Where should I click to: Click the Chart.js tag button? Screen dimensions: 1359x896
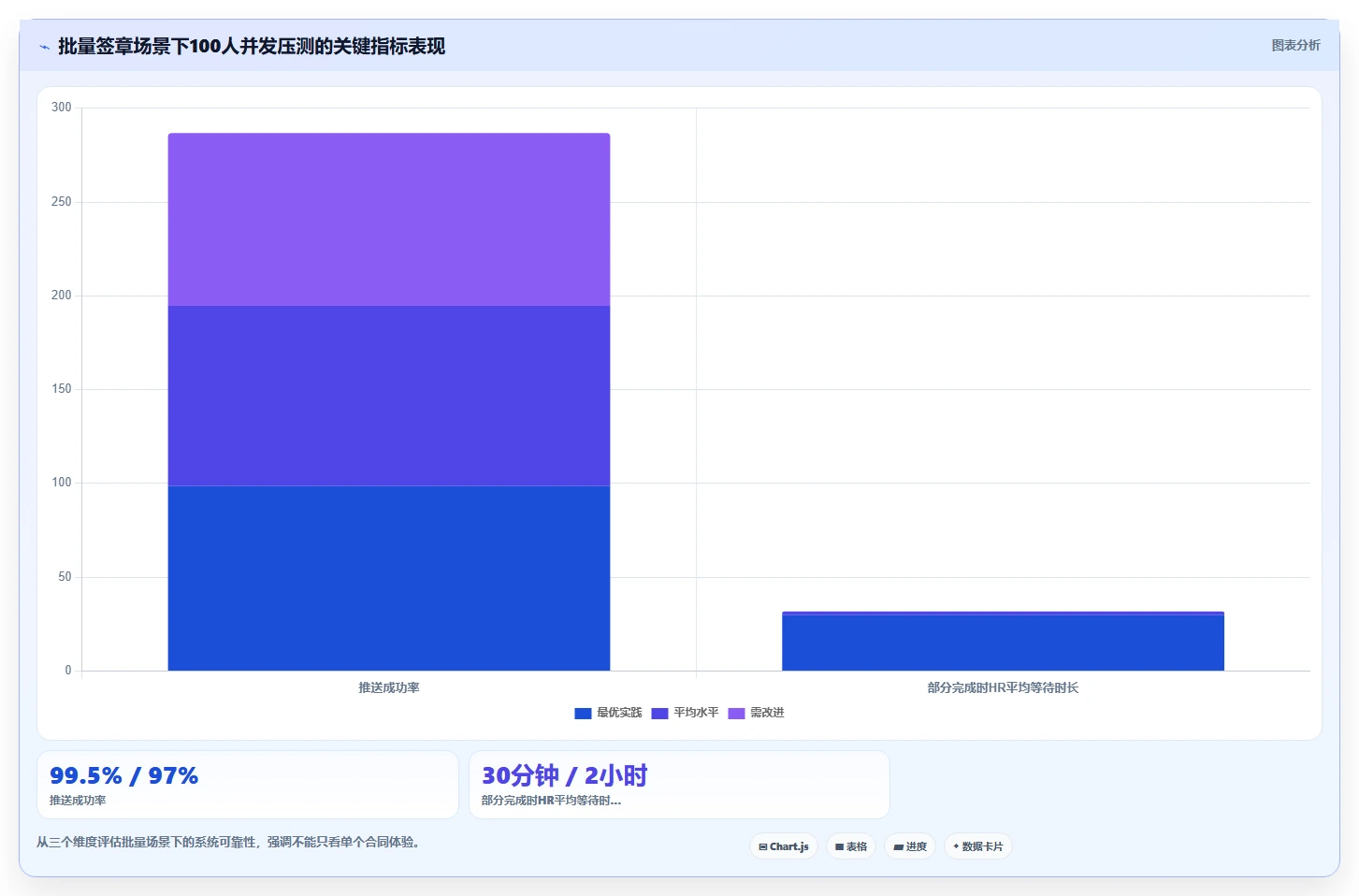784,846
